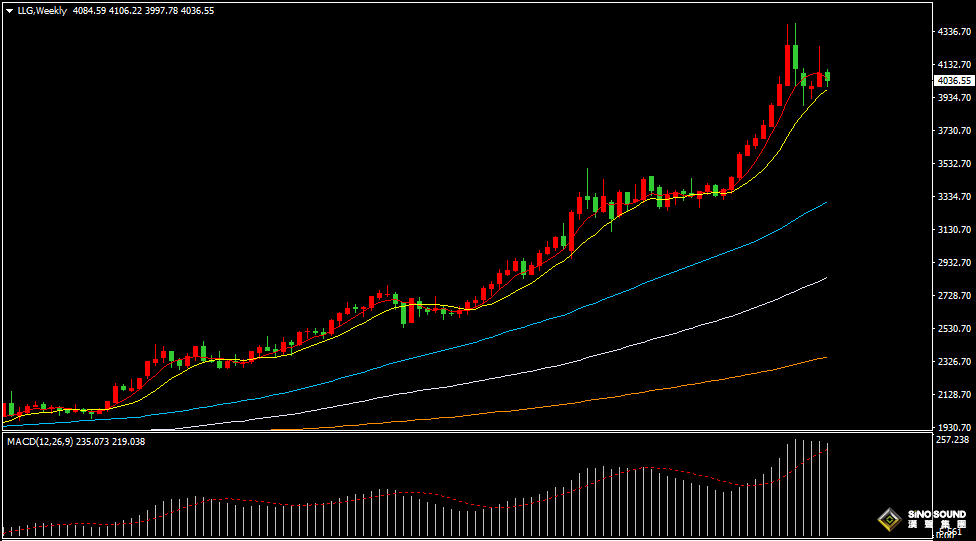Click the 1930.70 price axis label
The image size is (976, 541).
pos(951,427)
